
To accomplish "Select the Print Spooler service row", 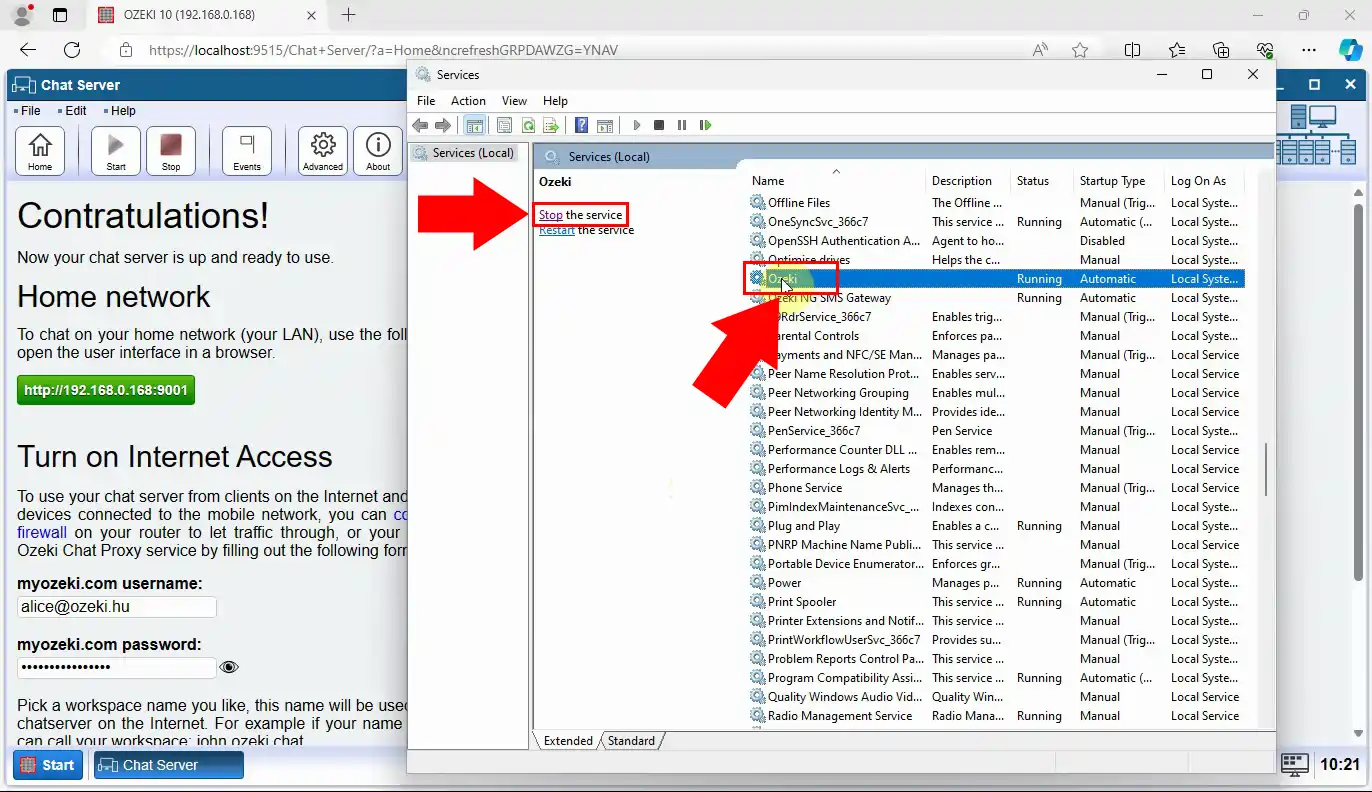I will (997, 602).
